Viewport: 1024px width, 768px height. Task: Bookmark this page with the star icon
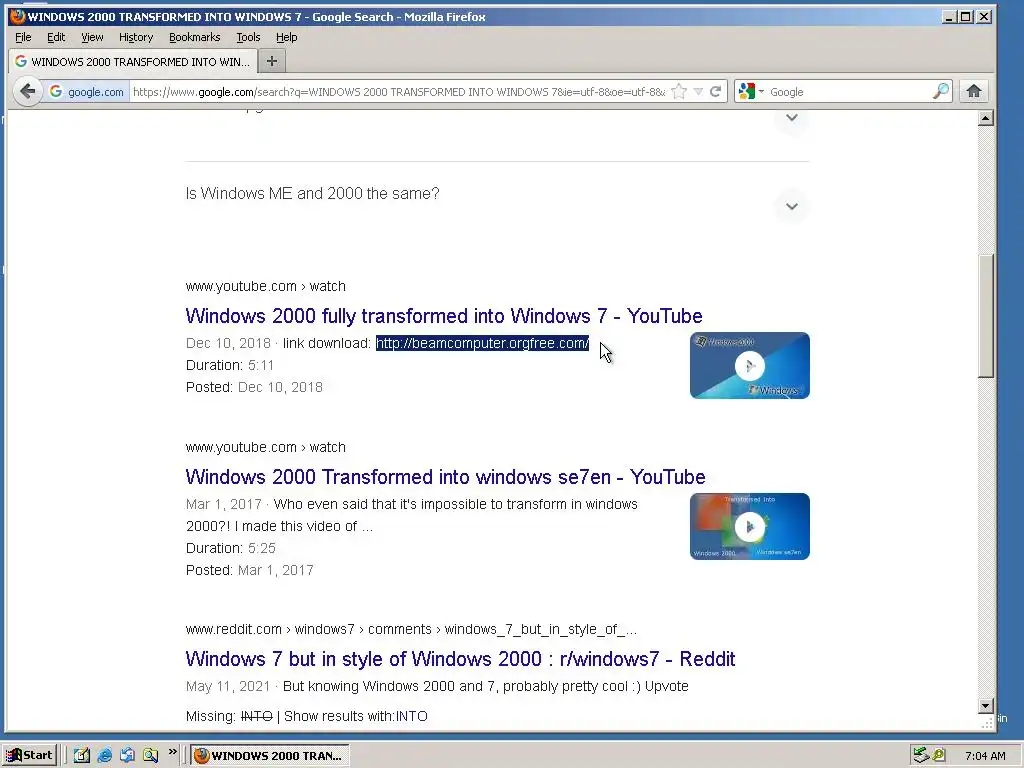pyautogui.click(x=679, y=91)
